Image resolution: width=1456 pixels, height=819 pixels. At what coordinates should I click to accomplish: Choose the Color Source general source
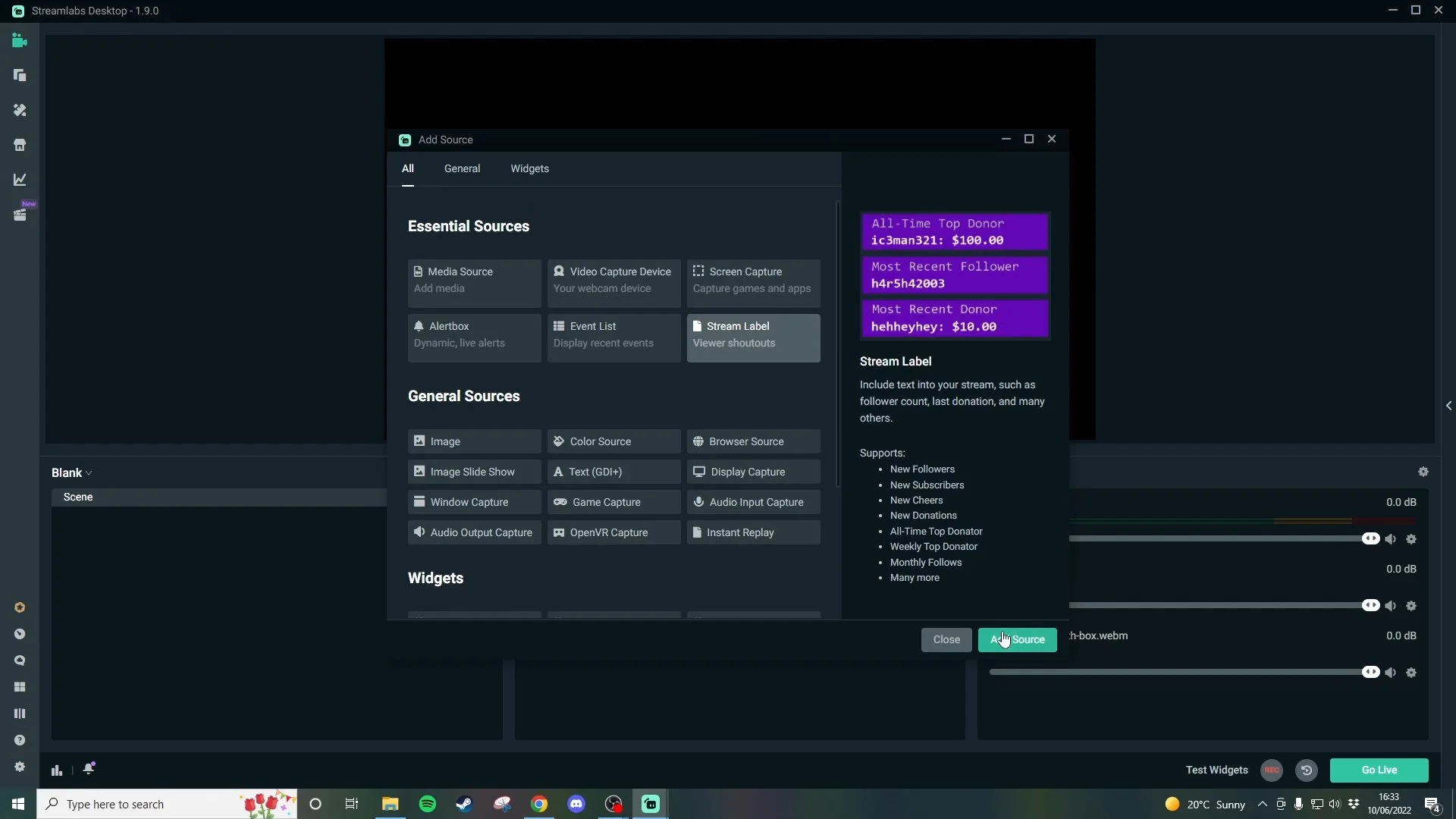[x=614, y=441]
